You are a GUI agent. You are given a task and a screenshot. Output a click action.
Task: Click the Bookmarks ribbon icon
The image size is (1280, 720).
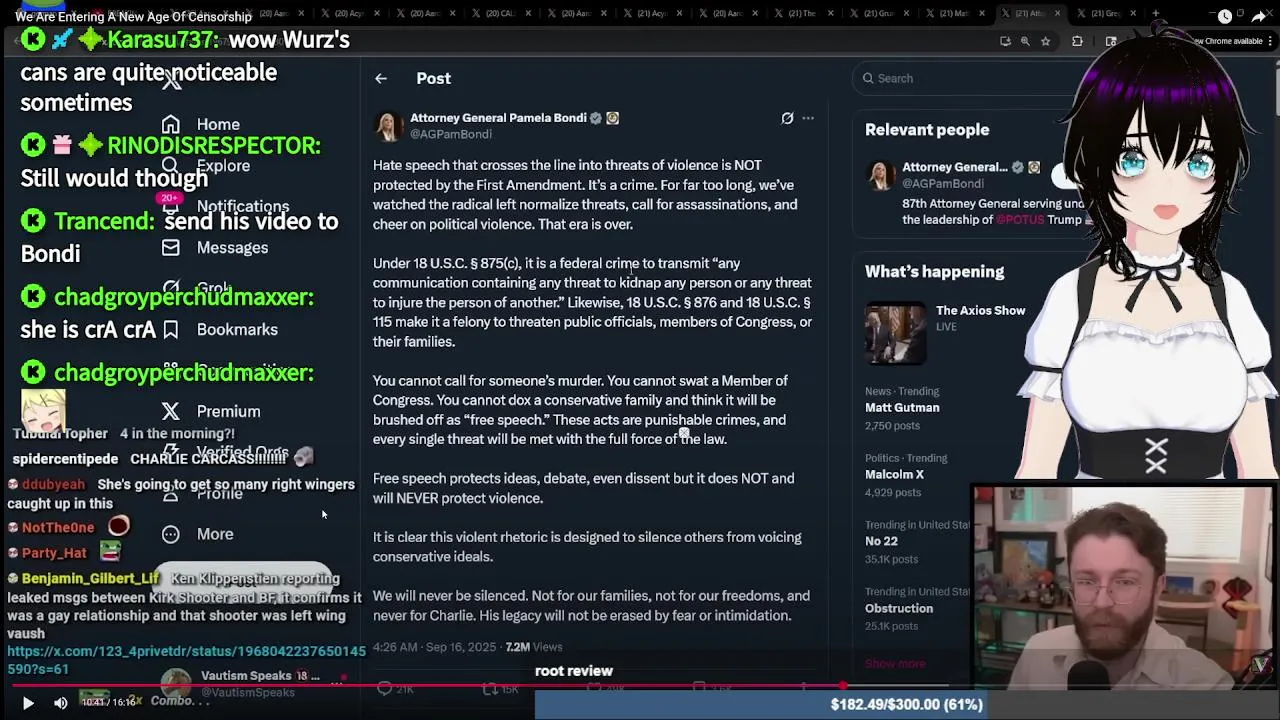click(x=171, y=330)
